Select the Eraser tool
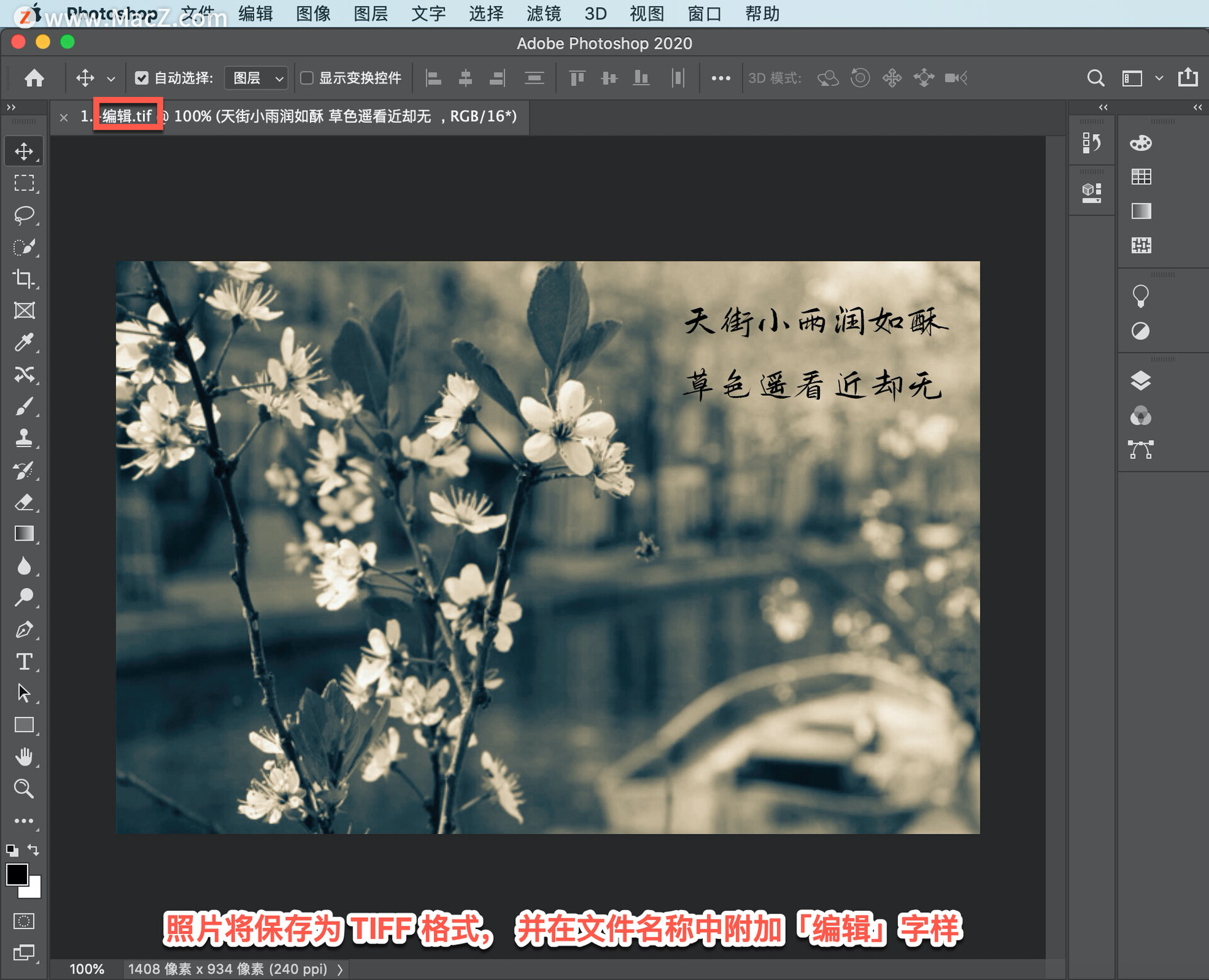Image resolution: width=1209 pixels, height=980 pixels. 24,502
